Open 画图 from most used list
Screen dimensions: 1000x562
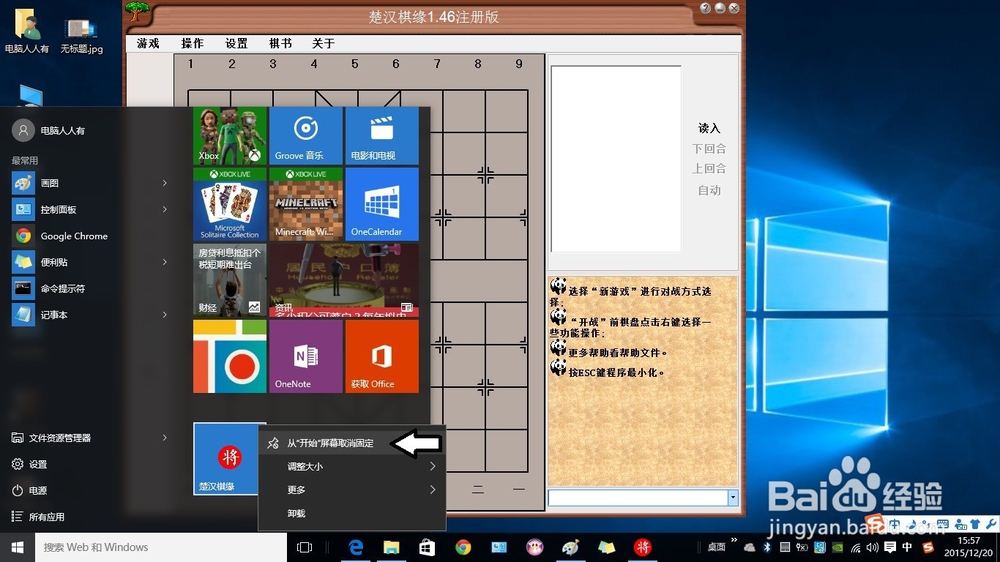click(50, 183)
